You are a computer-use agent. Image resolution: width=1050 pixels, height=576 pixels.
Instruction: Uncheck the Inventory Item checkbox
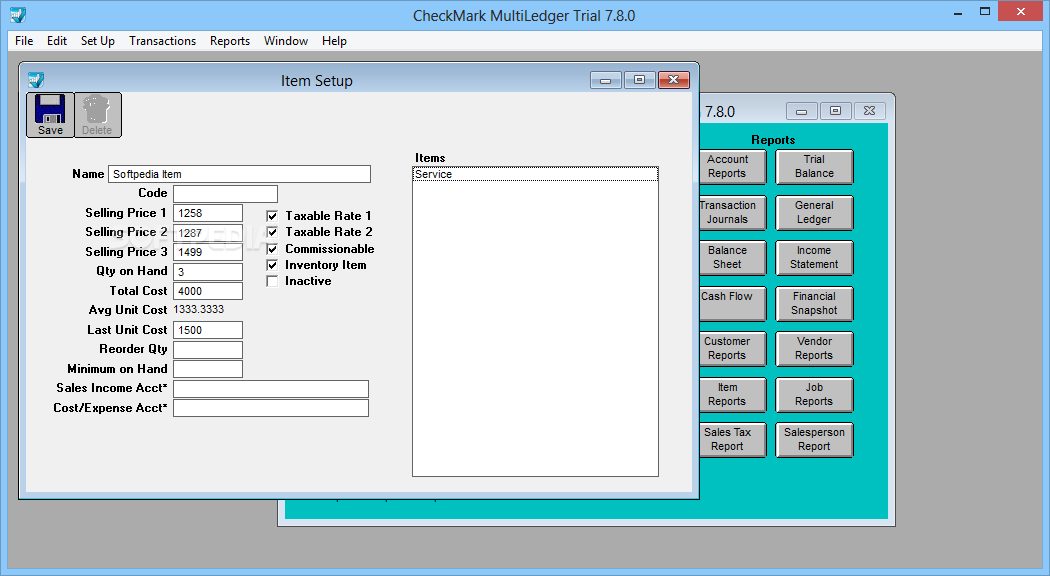(272, 265)
